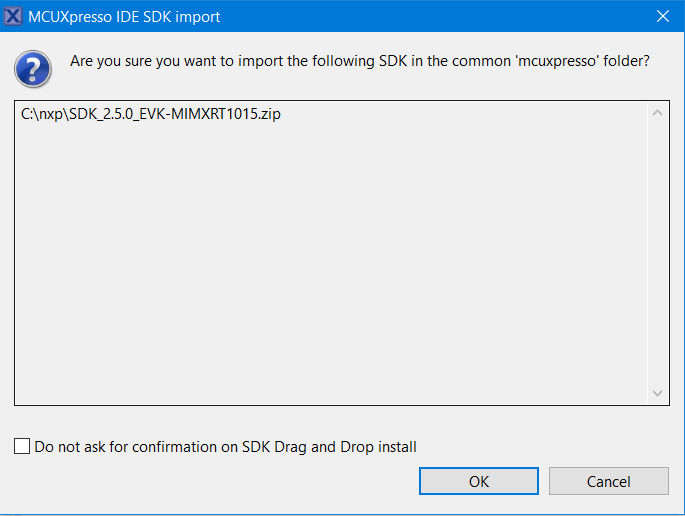This screenshot has height=516, width=685.
Task: Click the blue question mark icon
Action: click(33, 69)
